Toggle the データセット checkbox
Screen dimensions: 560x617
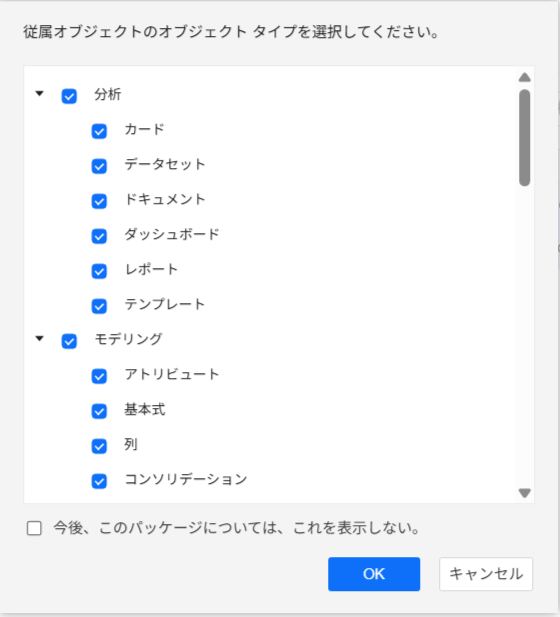tap(99, 166)
